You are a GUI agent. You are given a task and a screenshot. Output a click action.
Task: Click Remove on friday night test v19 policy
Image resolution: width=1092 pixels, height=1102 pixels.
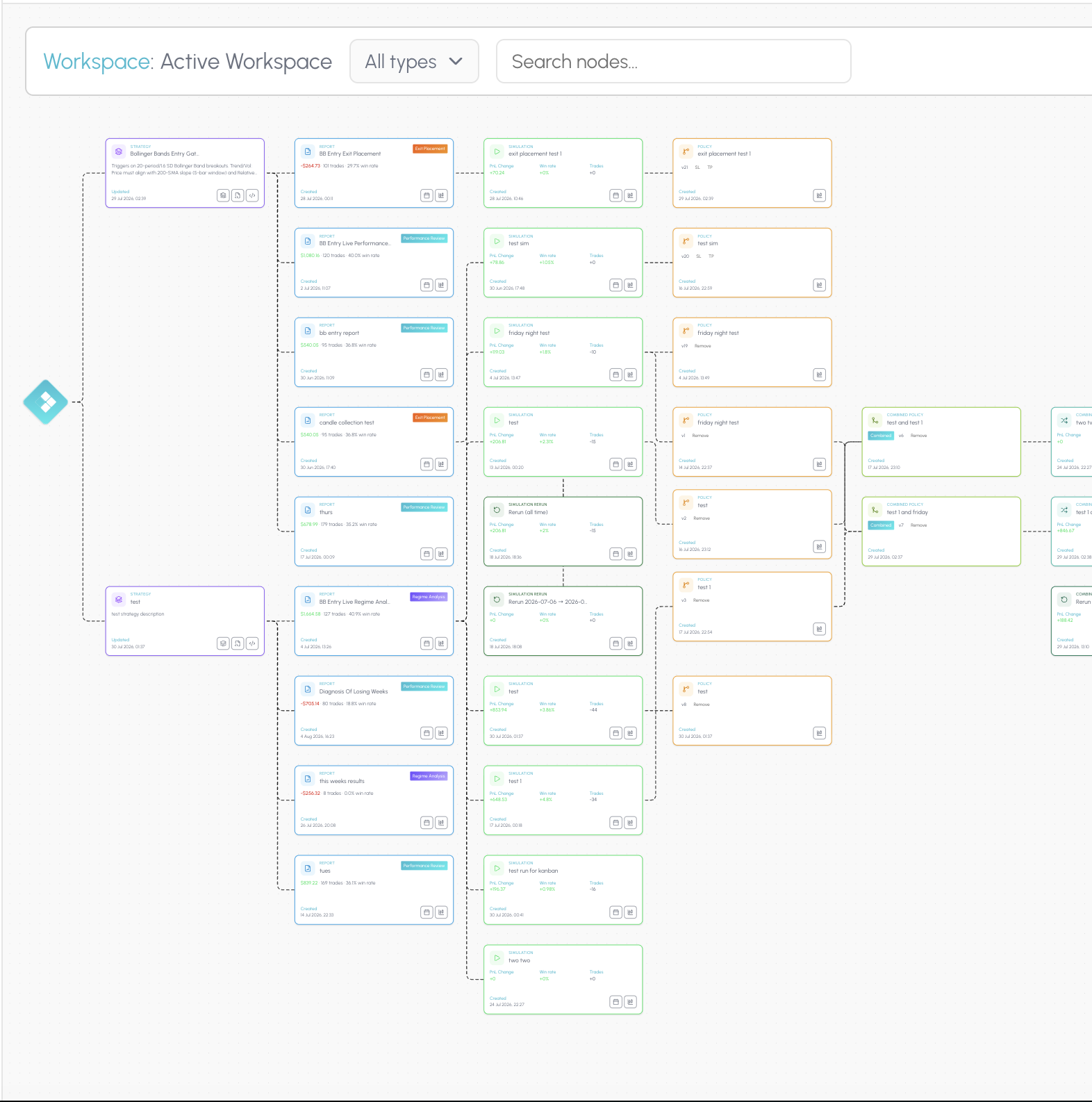click(702, 346)
